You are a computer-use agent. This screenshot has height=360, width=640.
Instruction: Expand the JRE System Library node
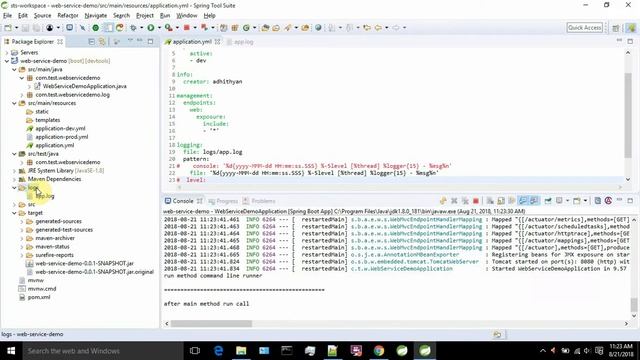14,171
